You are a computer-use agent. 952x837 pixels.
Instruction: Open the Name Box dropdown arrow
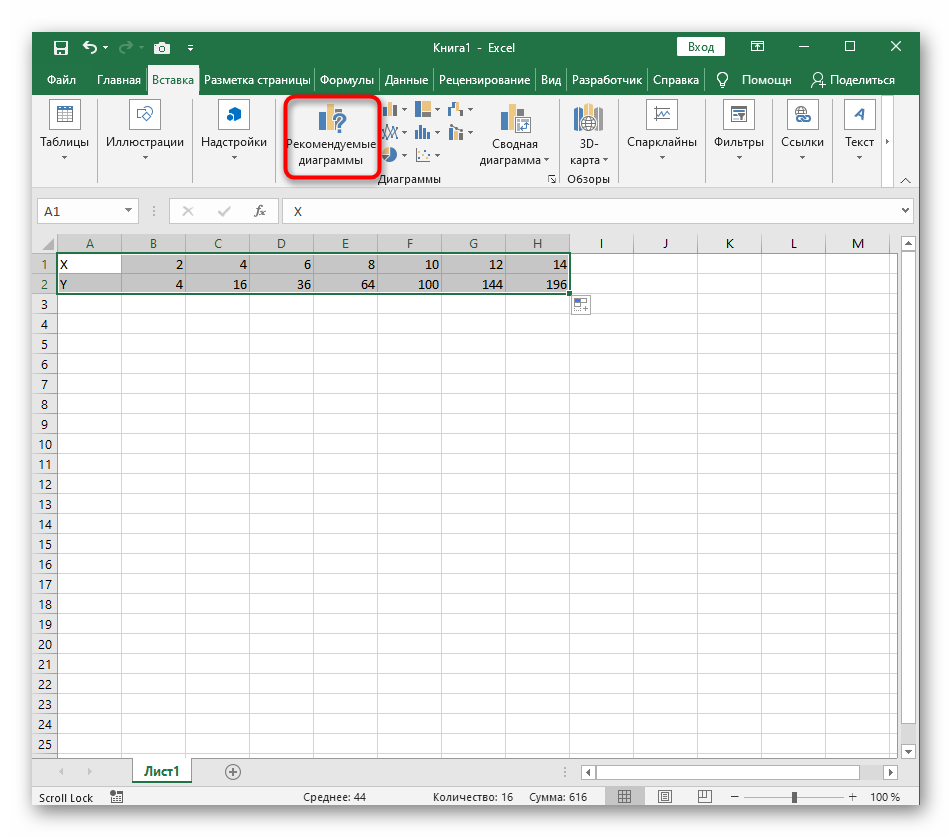[x=128, y=211]
